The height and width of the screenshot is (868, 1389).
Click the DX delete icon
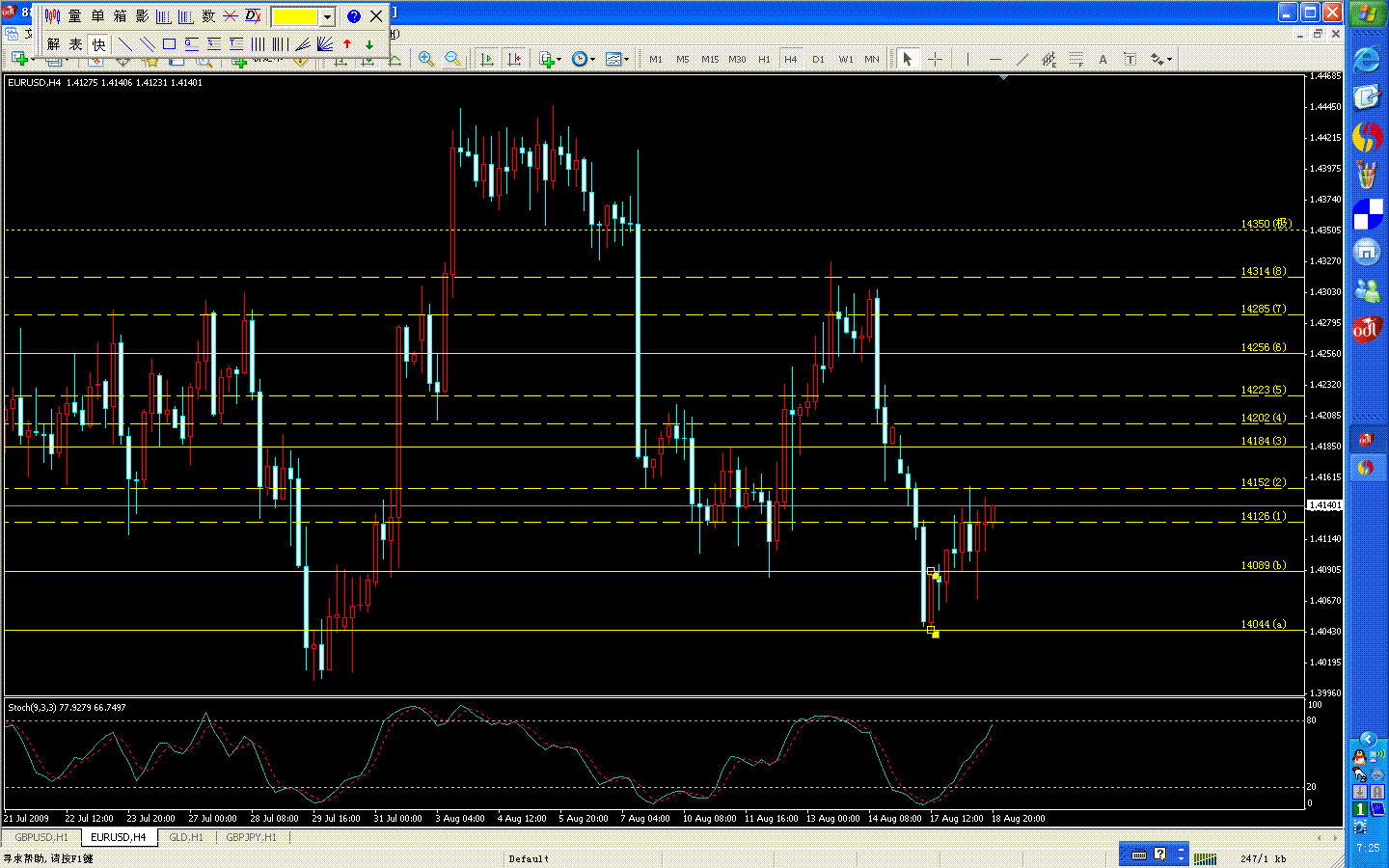(x=253, y=16)
